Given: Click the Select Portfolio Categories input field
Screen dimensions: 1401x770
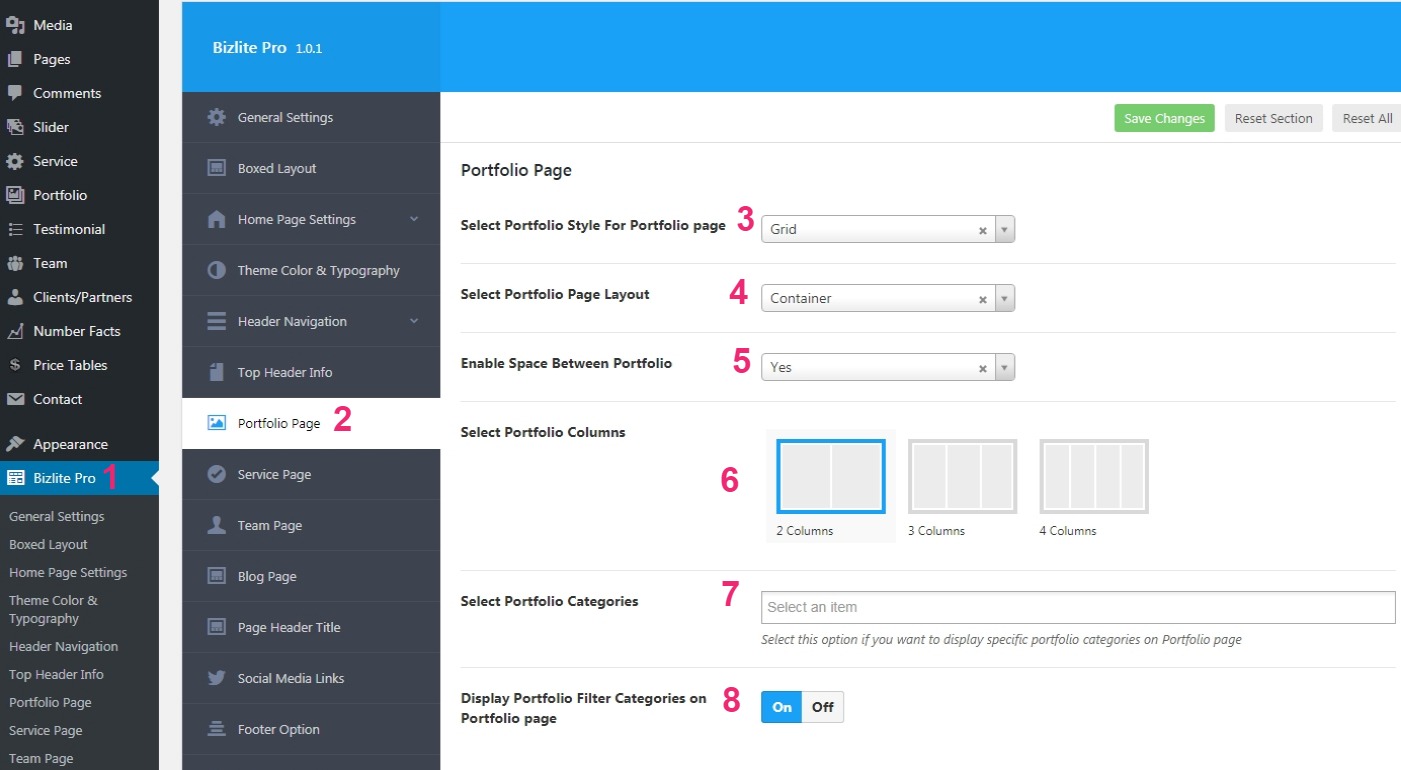Looking at the screenshot, I should tap(1078, 607).
